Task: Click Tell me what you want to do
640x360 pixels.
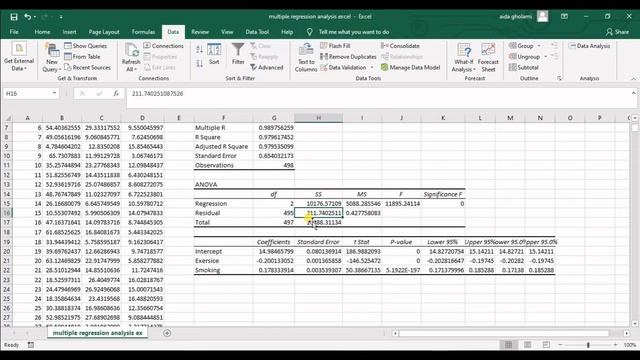Action: click(353, 32)
